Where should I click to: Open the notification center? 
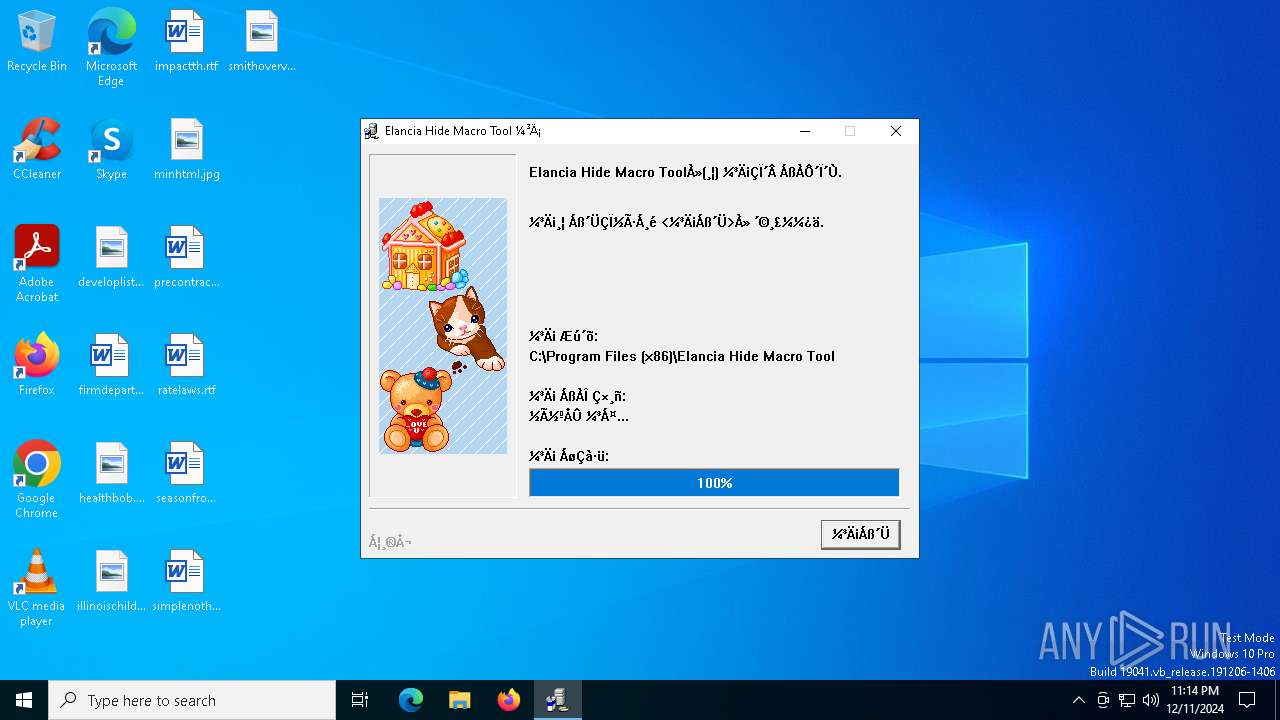(x=1247, y=700)
